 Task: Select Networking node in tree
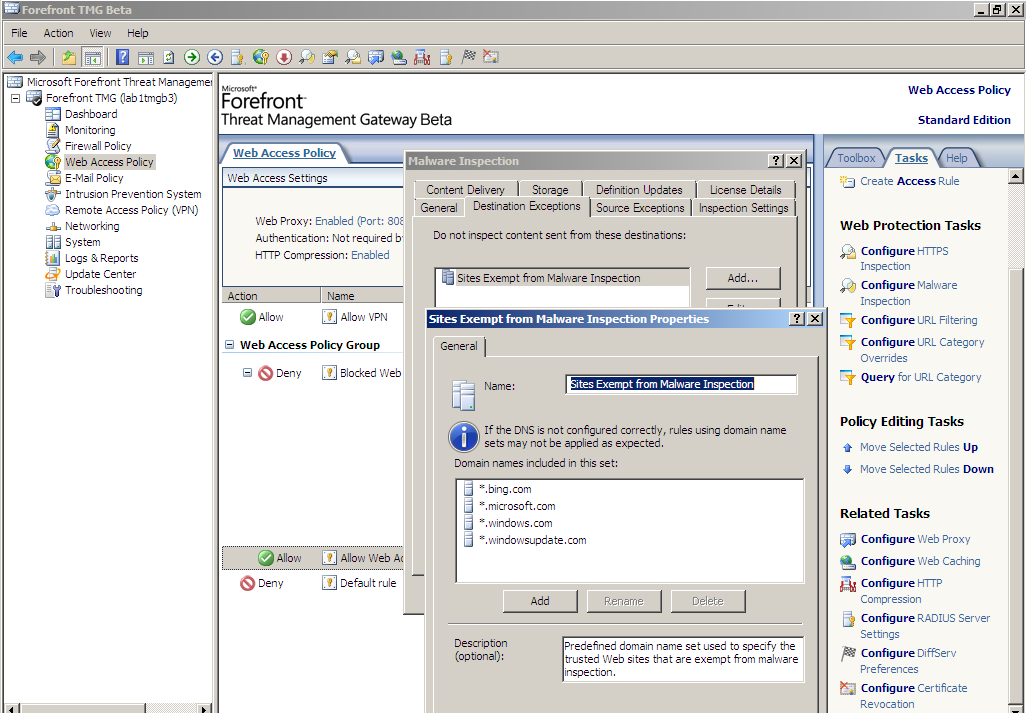(x=92, y=226)
